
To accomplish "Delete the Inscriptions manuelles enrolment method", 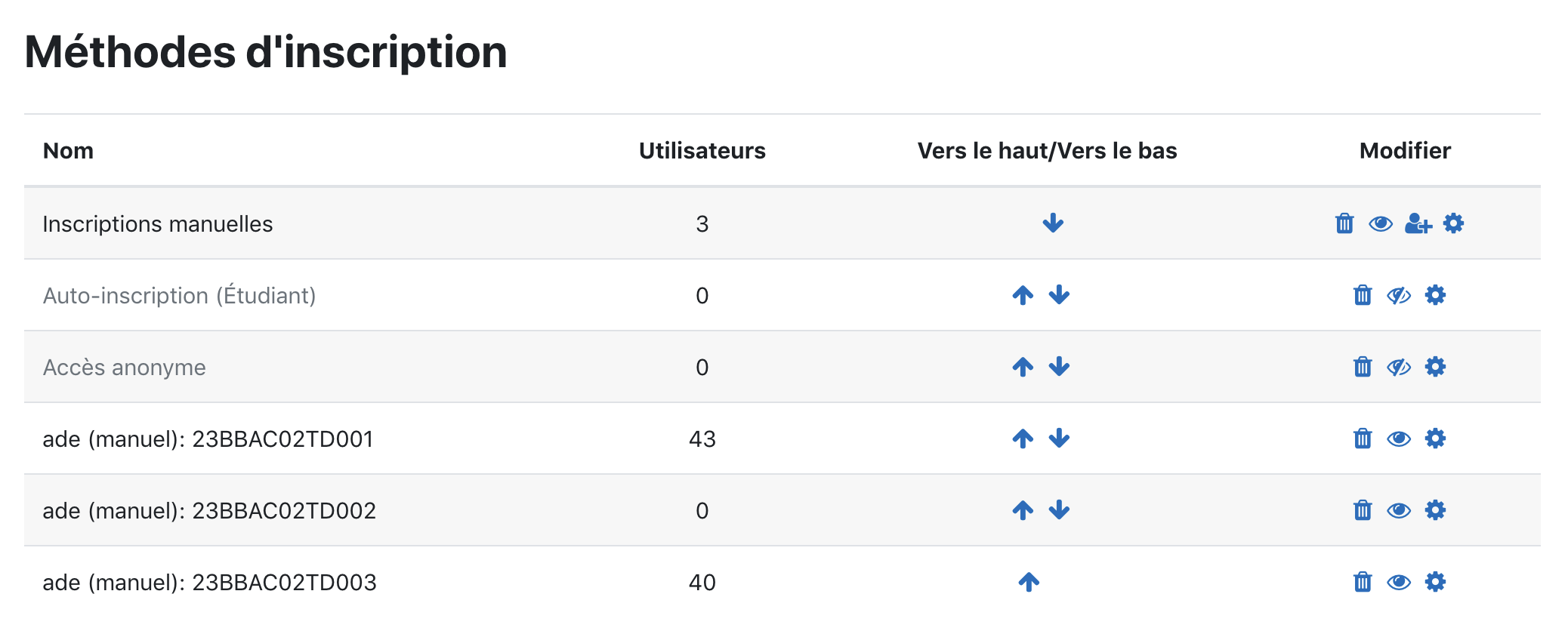I will [1344, 223].
